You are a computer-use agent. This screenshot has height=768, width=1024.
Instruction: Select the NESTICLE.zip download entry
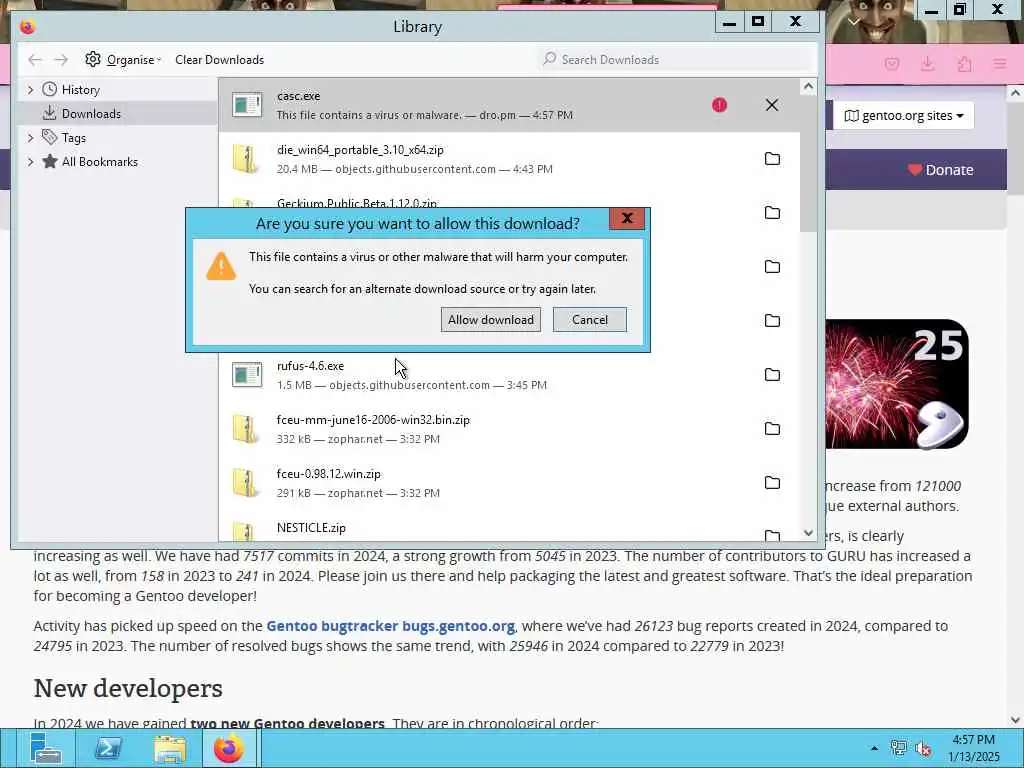[x=509, y=528]
